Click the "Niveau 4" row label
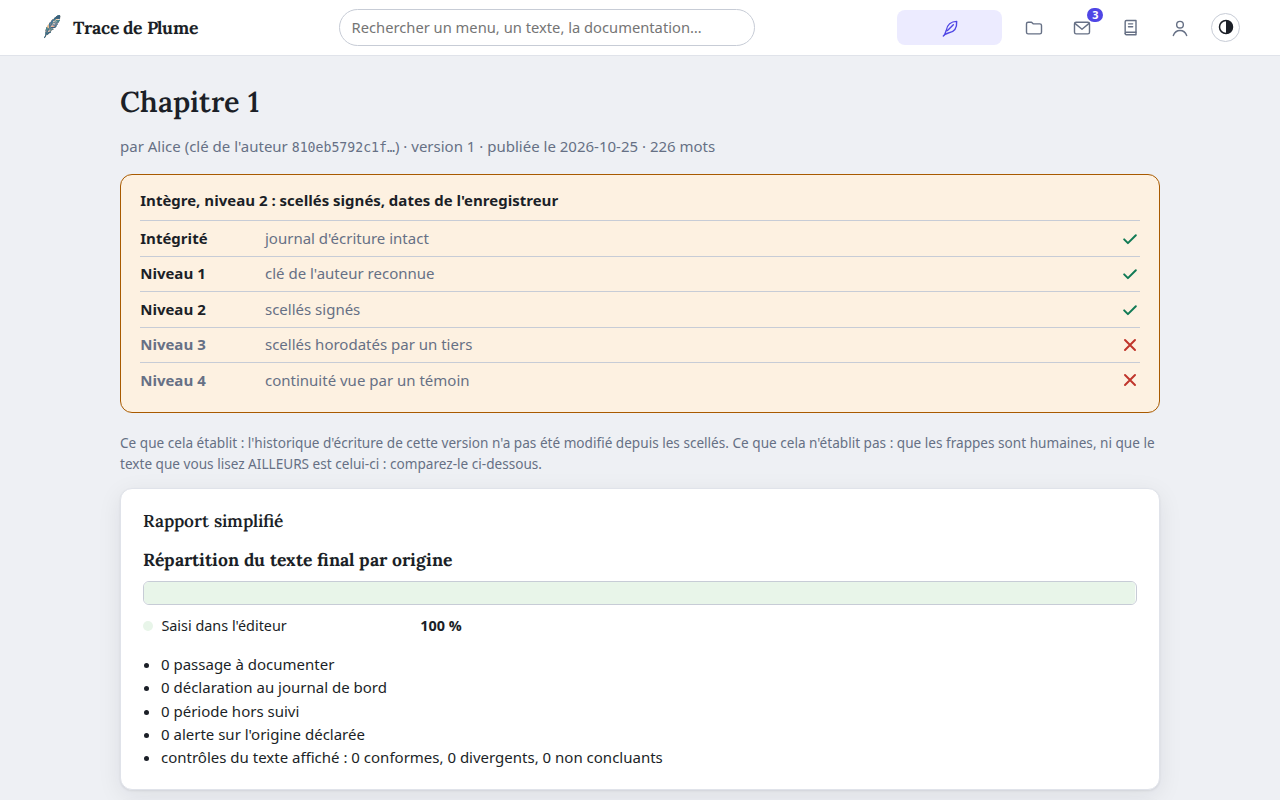1280x800 pixels. point(173,381)
